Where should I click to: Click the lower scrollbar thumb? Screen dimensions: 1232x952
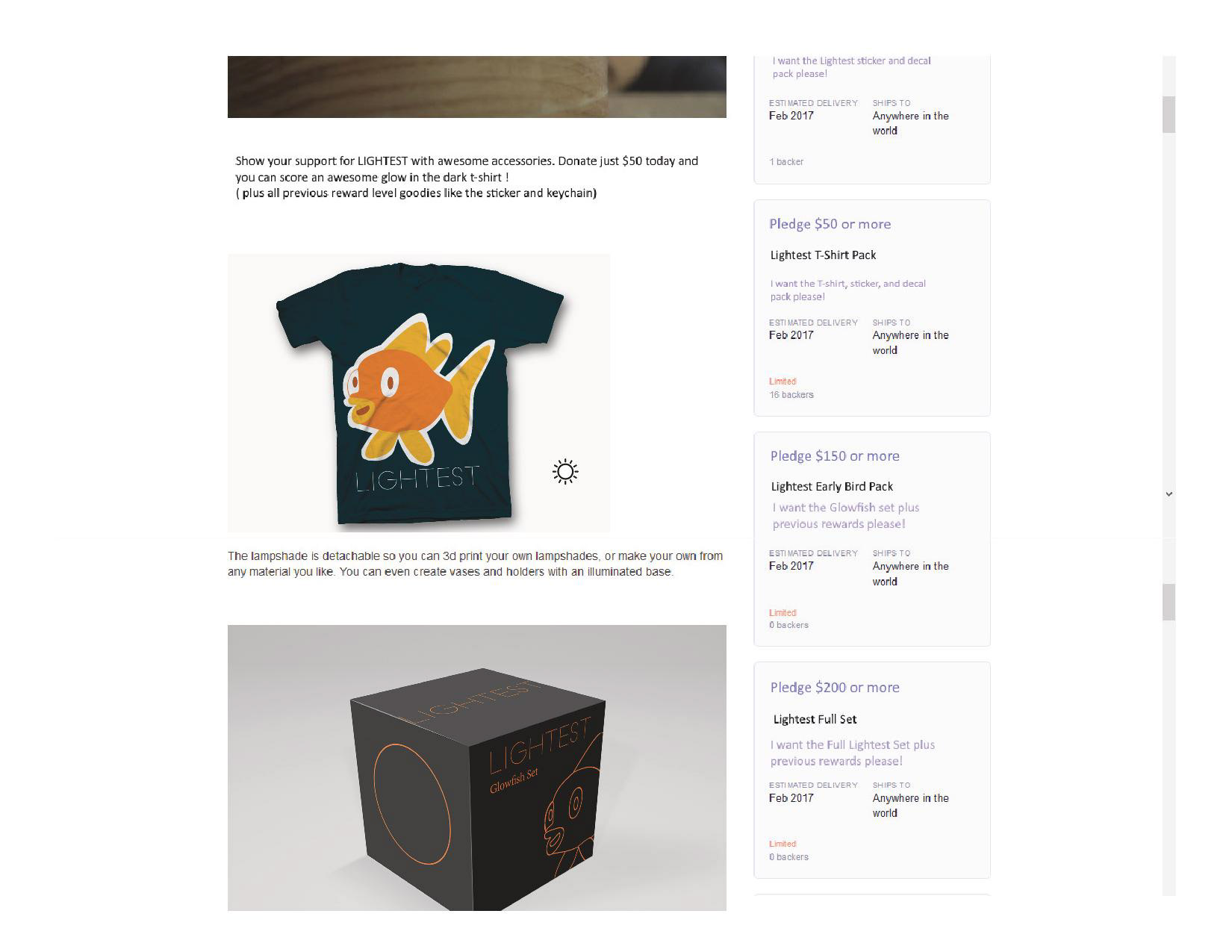click(1169, 602)
